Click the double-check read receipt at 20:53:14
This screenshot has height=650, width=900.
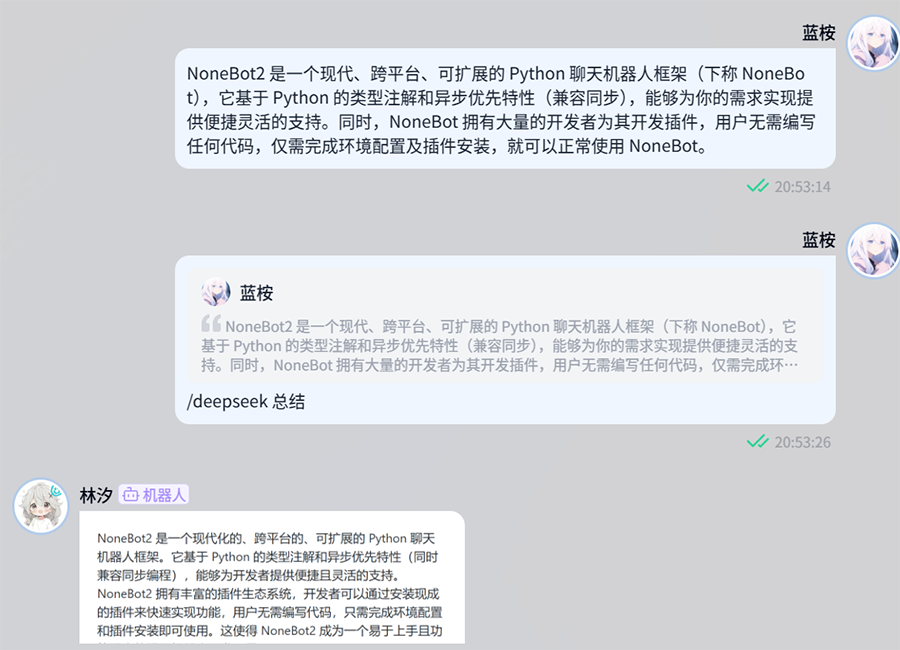pos(757,186)
